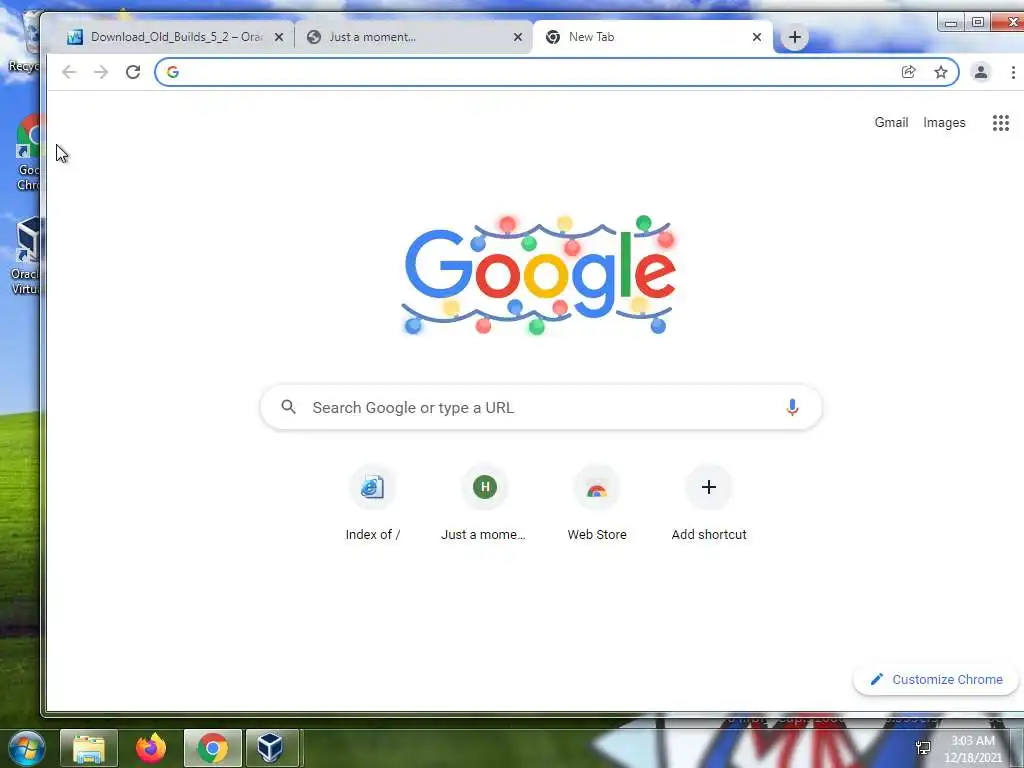Open the Images link

(x=944, y=123)
